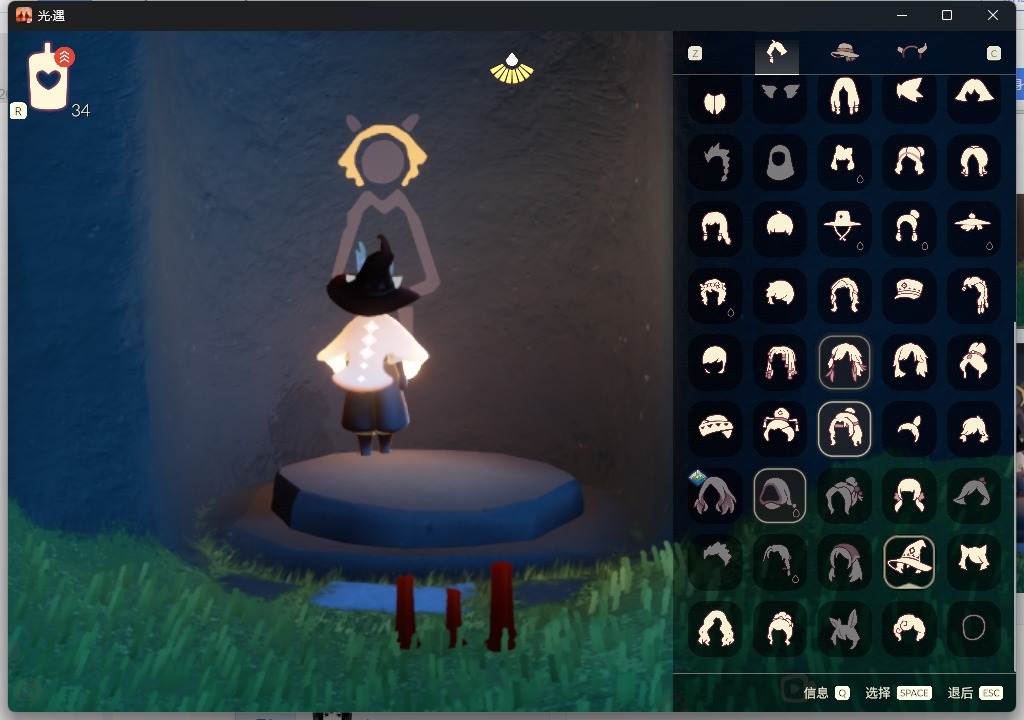Click the 光遇 window title icon
The height and width of the screenshot is (720, 1024).
coord(24,15)
